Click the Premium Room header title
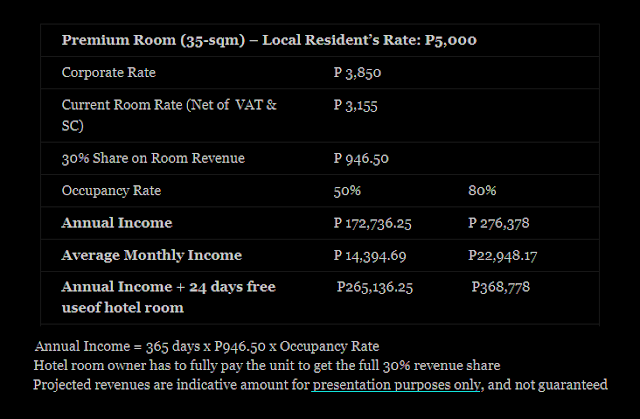Viewport: 640px width, 419px height. coord(269,40)
